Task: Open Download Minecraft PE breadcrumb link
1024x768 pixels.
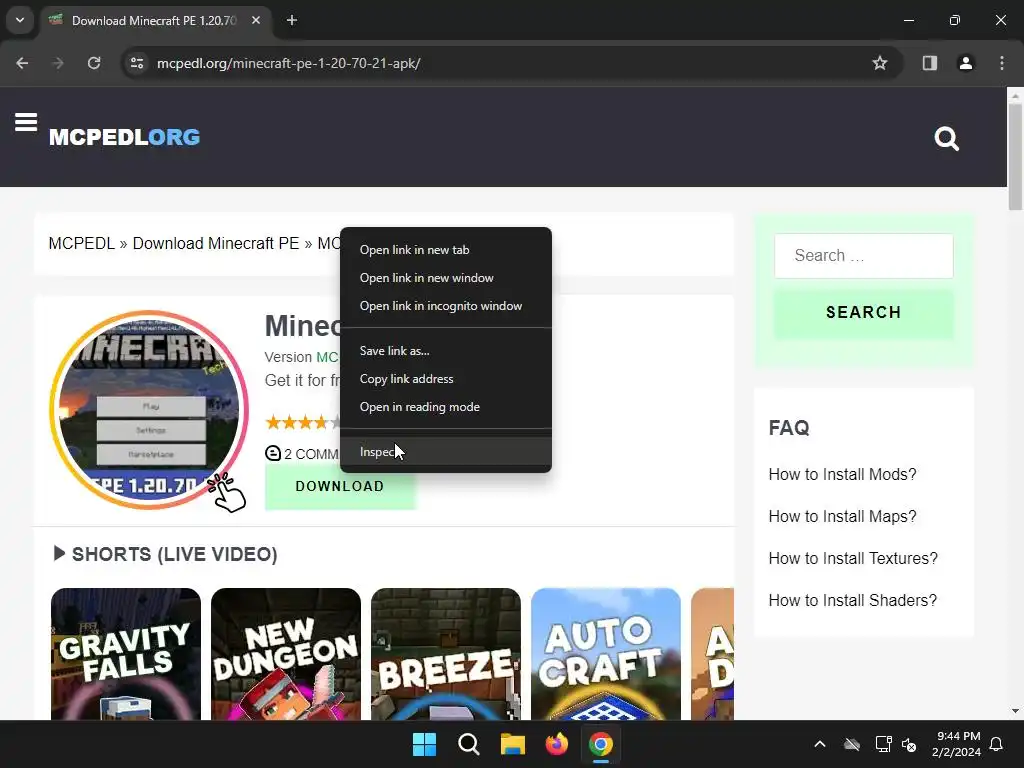Action: 216,244
